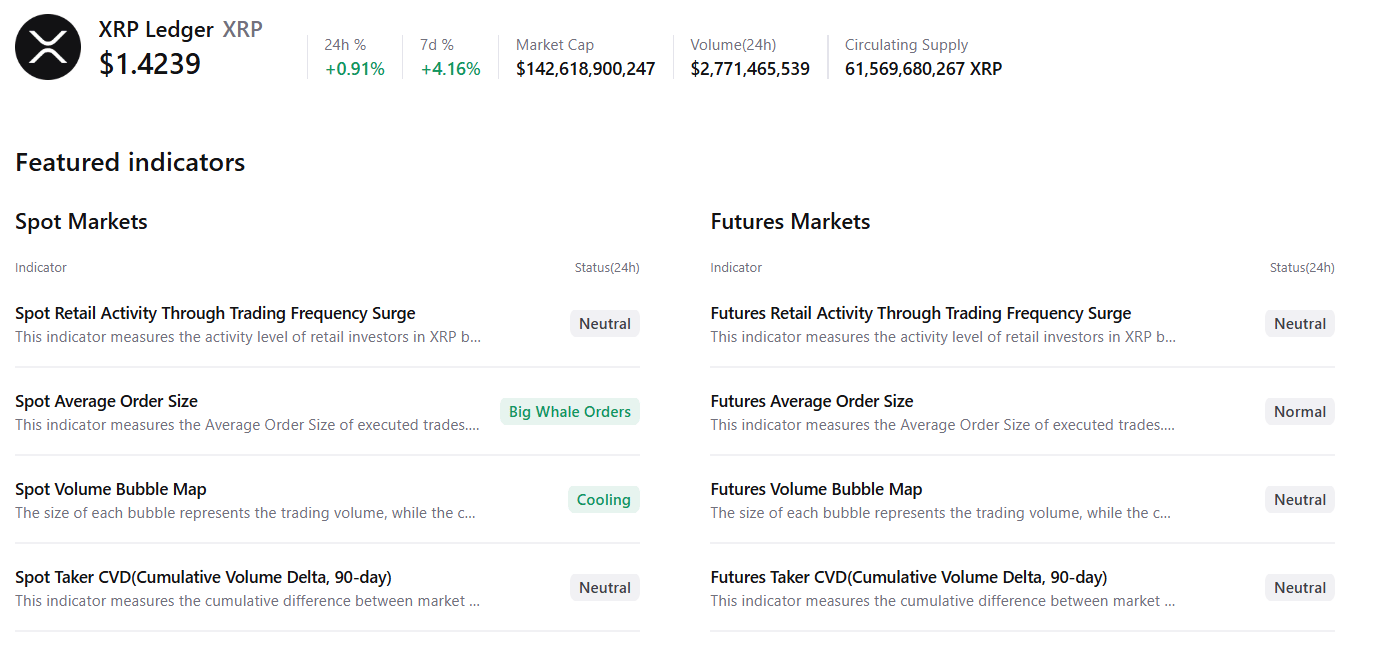Click the 7d % change value
The width and height of the screenshot is (1378, 645).
pyautogui.click(x=450, y=69)
